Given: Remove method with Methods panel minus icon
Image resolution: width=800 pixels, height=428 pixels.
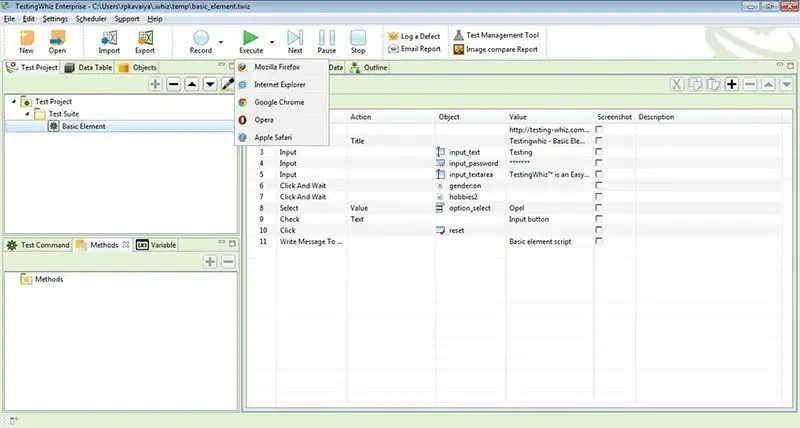Looking at the screenshot, I should [228, 262].
